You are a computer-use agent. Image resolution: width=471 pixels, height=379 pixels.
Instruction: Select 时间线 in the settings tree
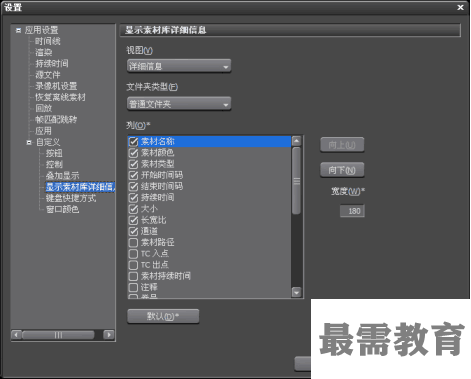click(48, 41)
